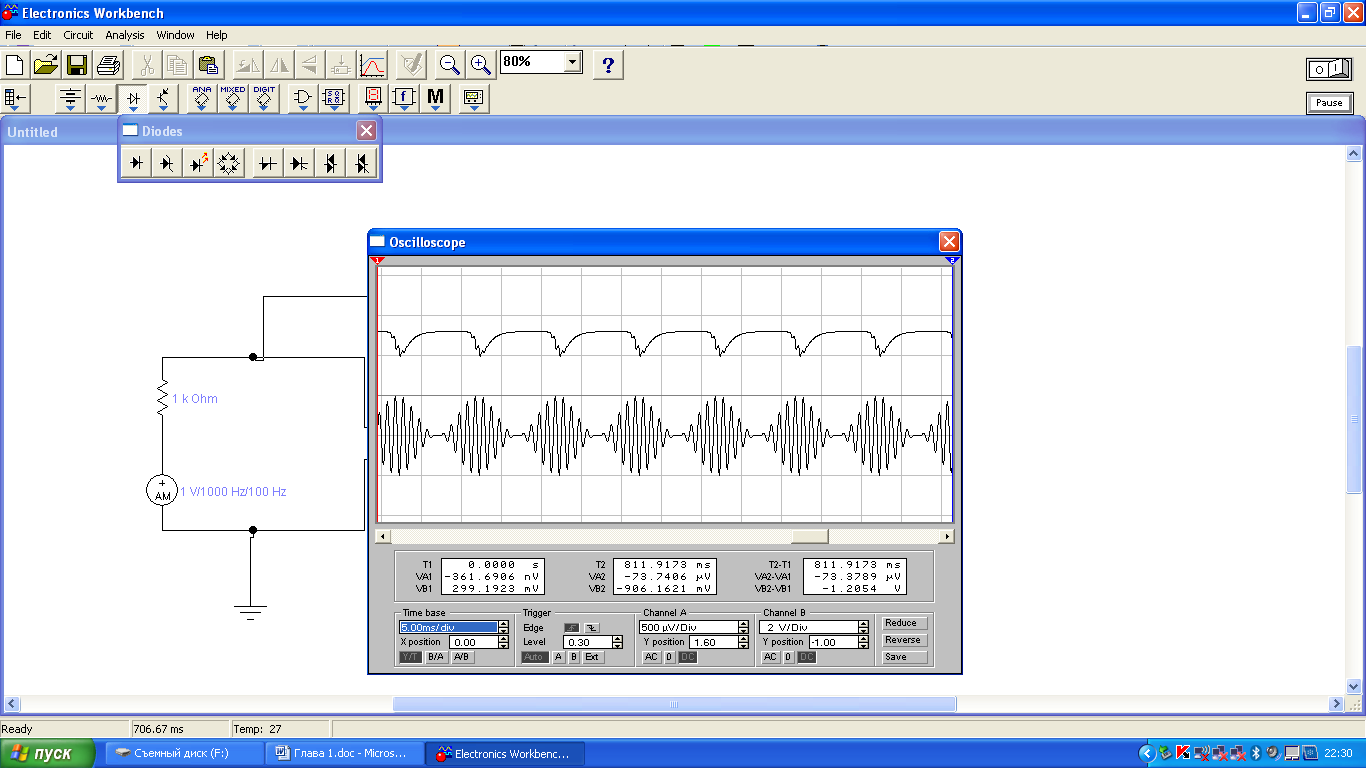Image resolution: width=1366 pixels, height=768 pixels.
Task: Expand the 80% zoom level dropdown
Action: tap(572, 62)
